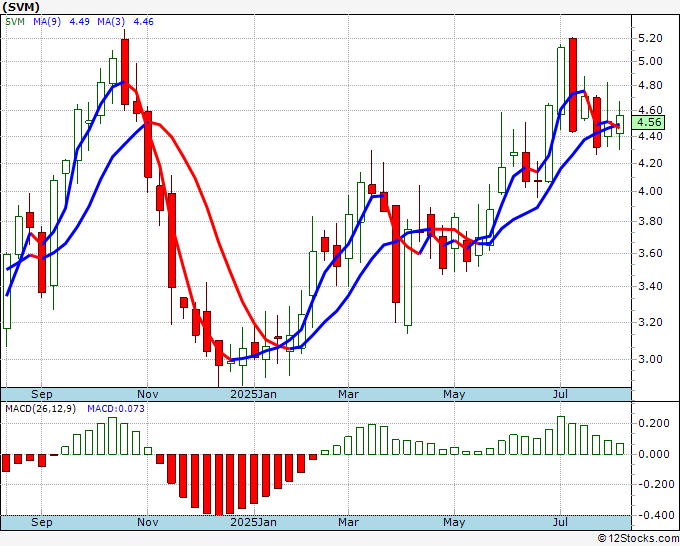Click the 0.000 MACD axis label
Viewport: 680px width, 546px height.
(654, 454)
